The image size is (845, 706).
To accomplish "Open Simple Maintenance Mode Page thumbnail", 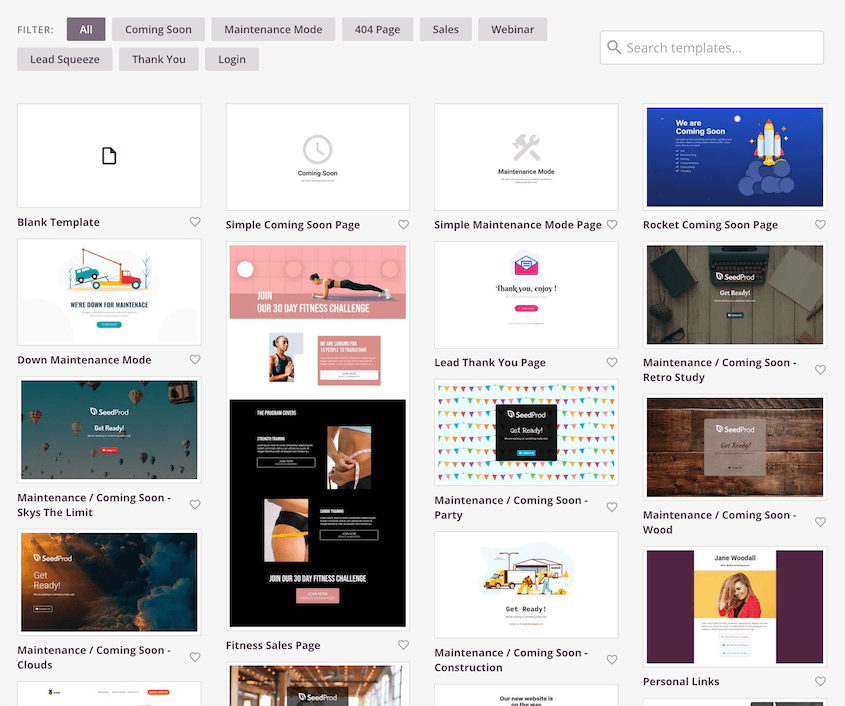I will pyautogui.click(x=526, y=157).
